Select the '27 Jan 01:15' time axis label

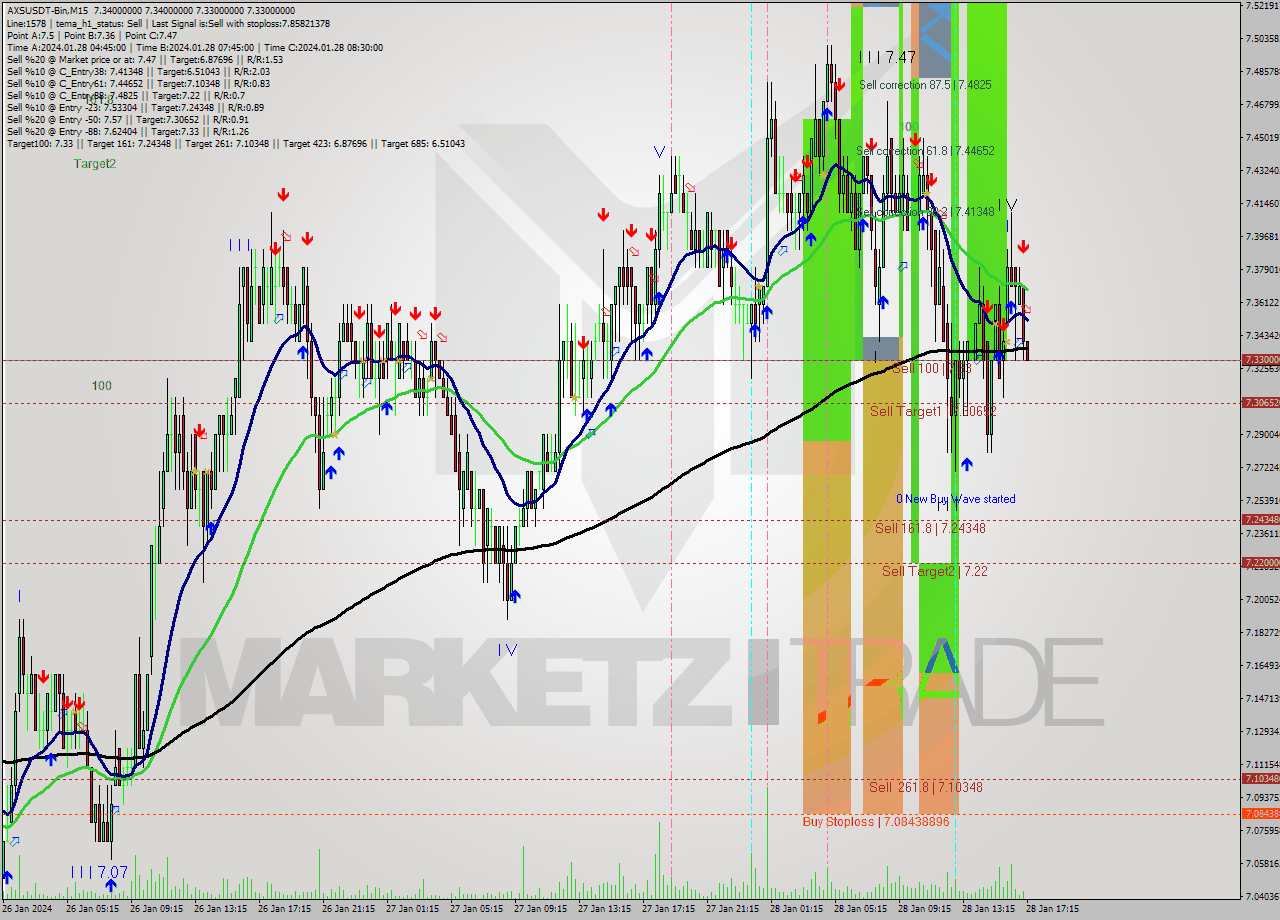click(412, 910)
